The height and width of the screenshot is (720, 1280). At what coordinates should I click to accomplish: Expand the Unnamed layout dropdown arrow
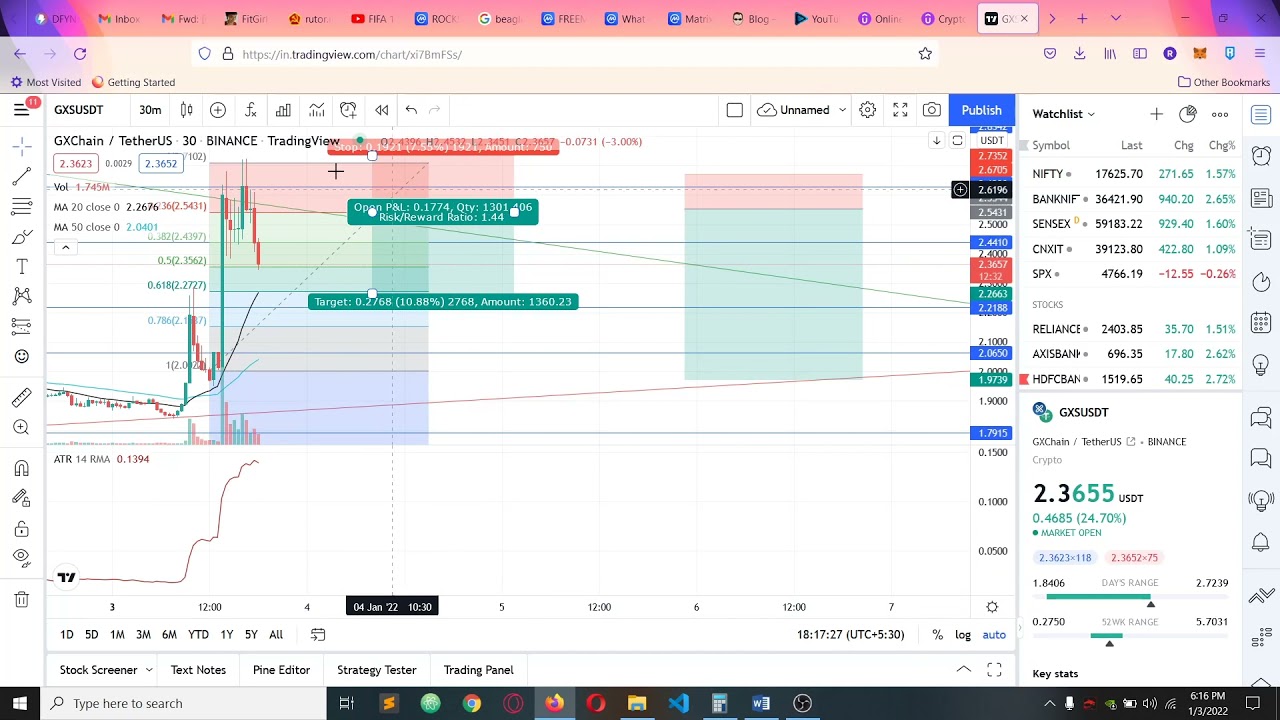[843, 110]
